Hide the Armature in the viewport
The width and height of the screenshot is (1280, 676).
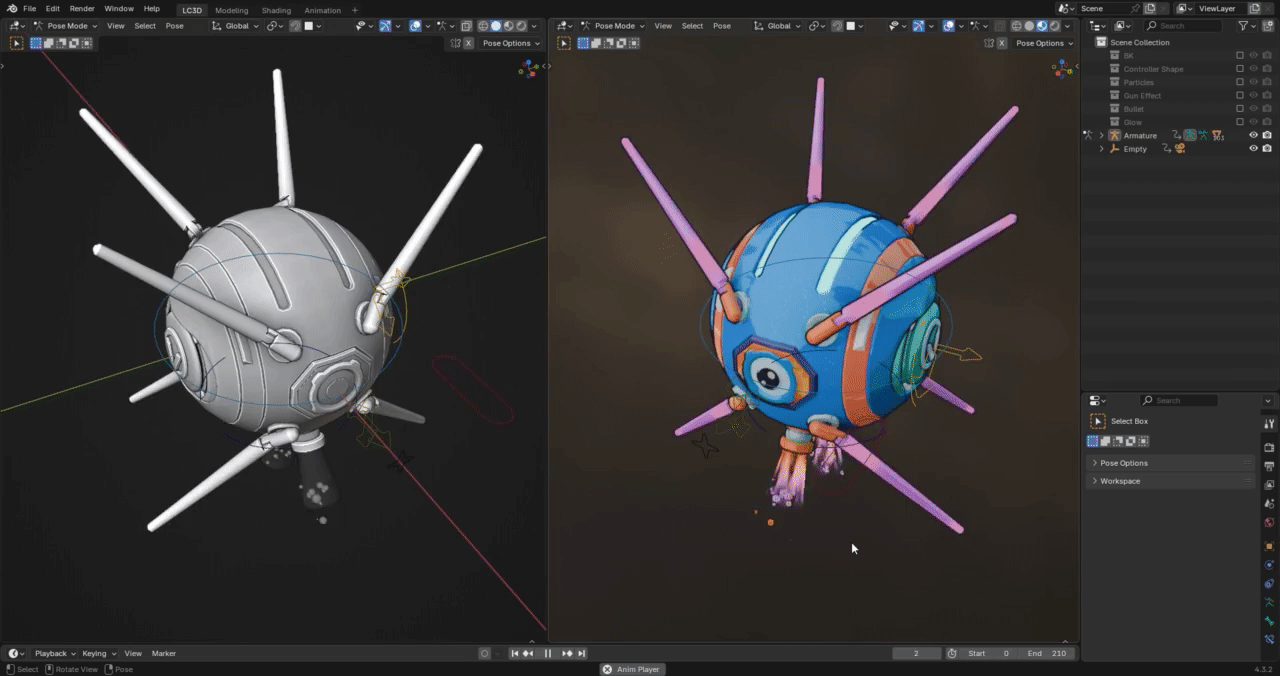point(1253,135)
